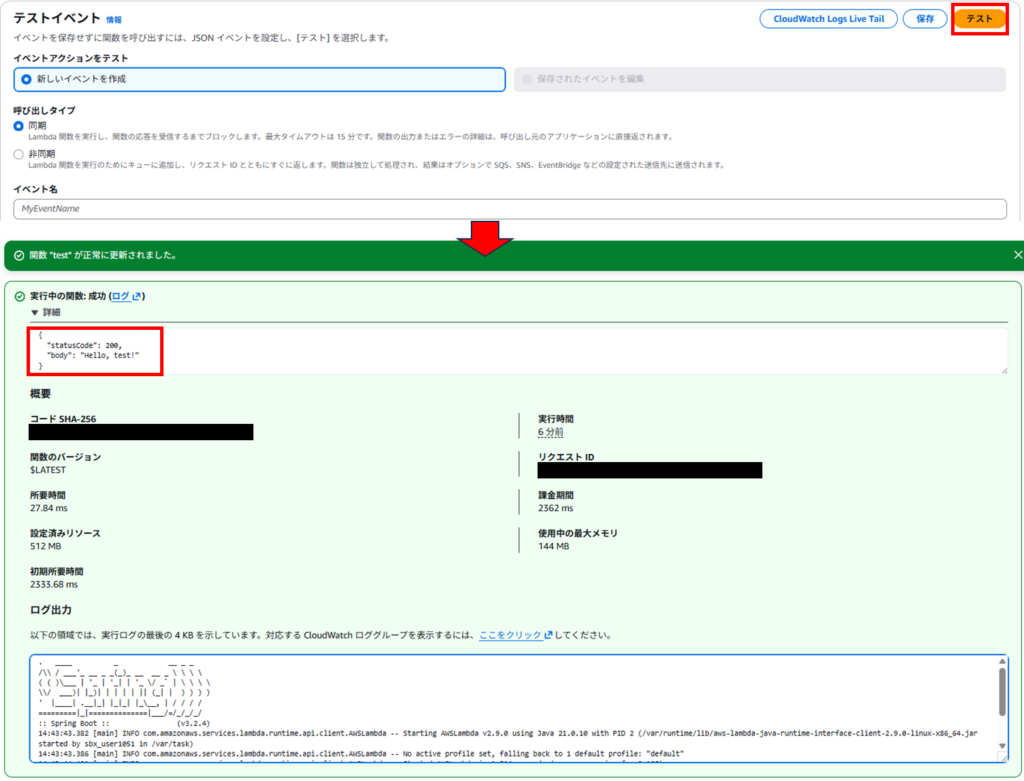Choose the 同期 invocation type
Screen dimensions: 1024x781
point(19,126)
